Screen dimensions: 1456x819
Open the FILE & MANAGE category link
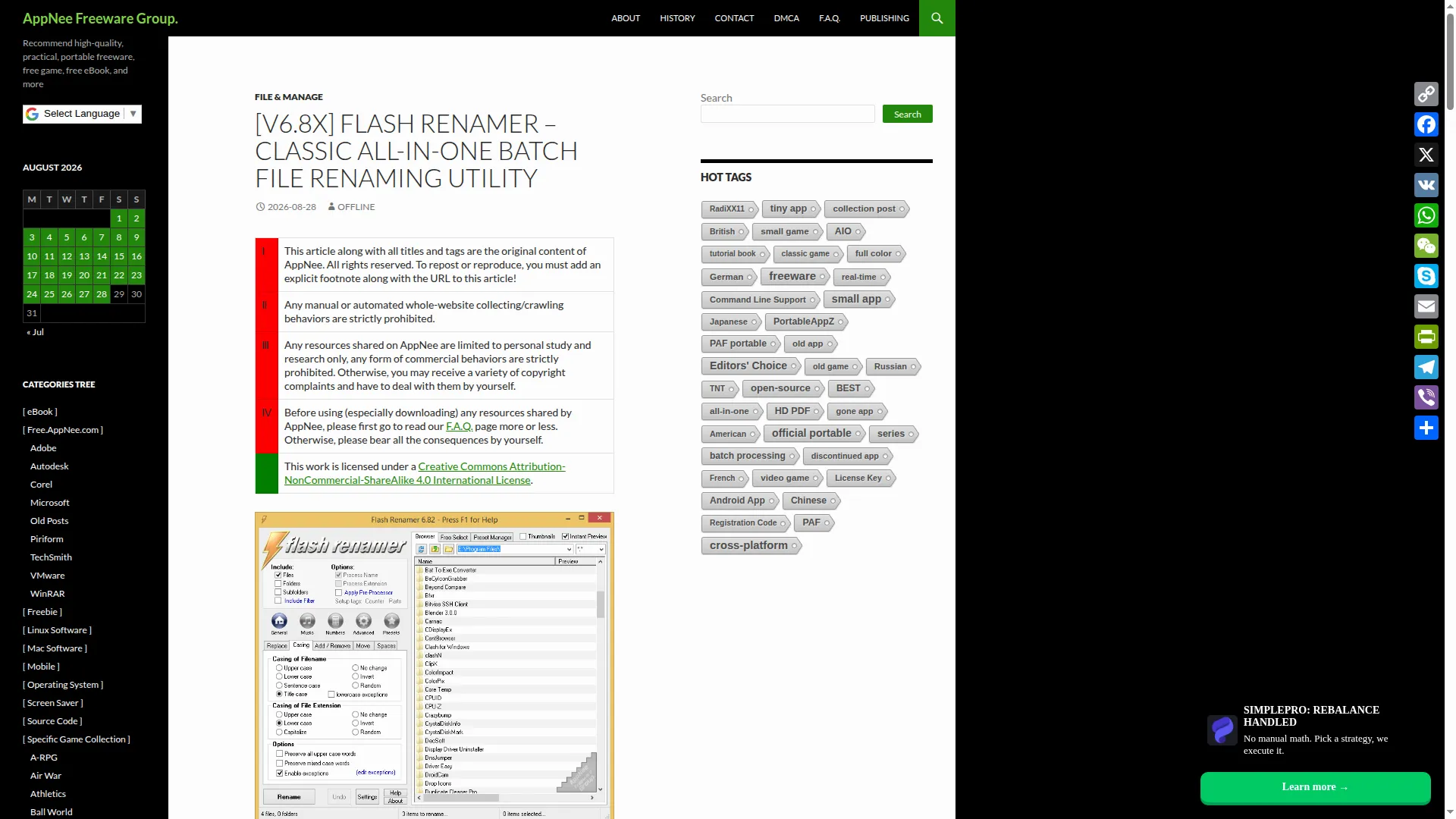pos(289,97)
